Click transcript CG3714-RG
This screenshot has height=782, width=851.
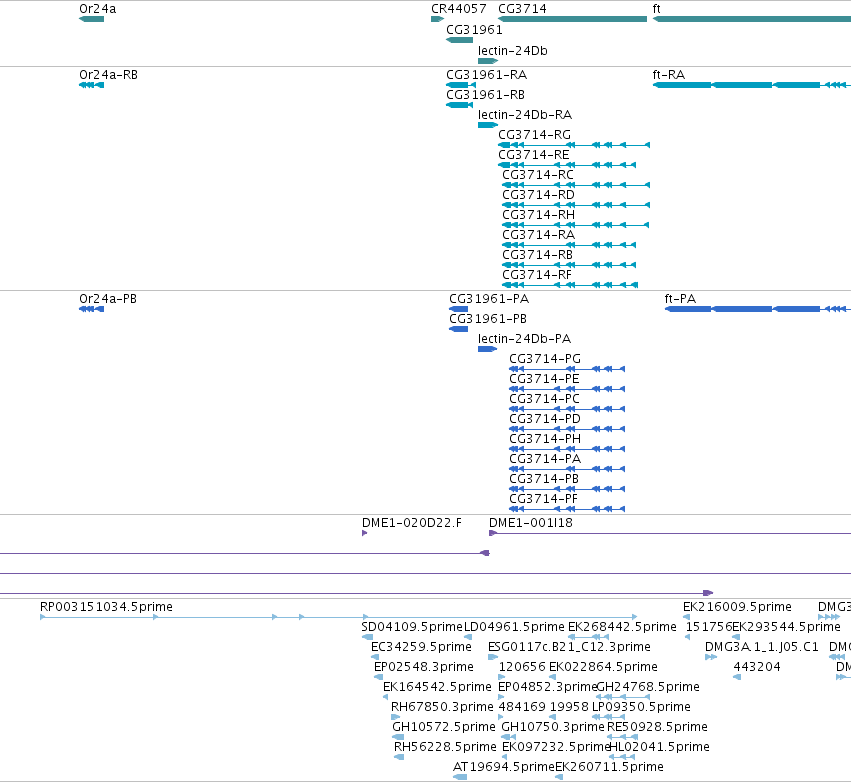[574, 145]
